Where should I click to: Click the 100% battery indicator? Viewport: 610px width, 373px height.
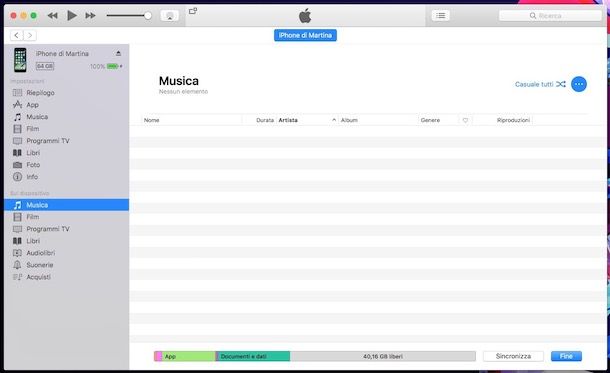(x=106, y=67)
